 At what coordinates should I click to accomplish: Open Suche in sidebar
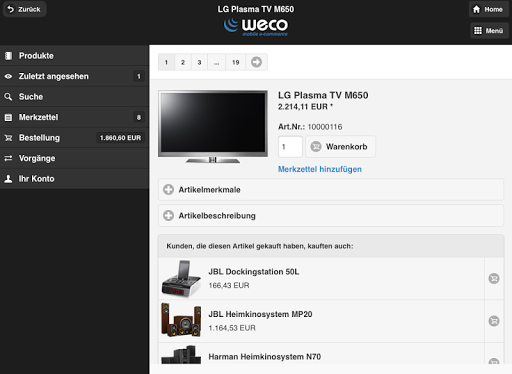click(74, 97)
